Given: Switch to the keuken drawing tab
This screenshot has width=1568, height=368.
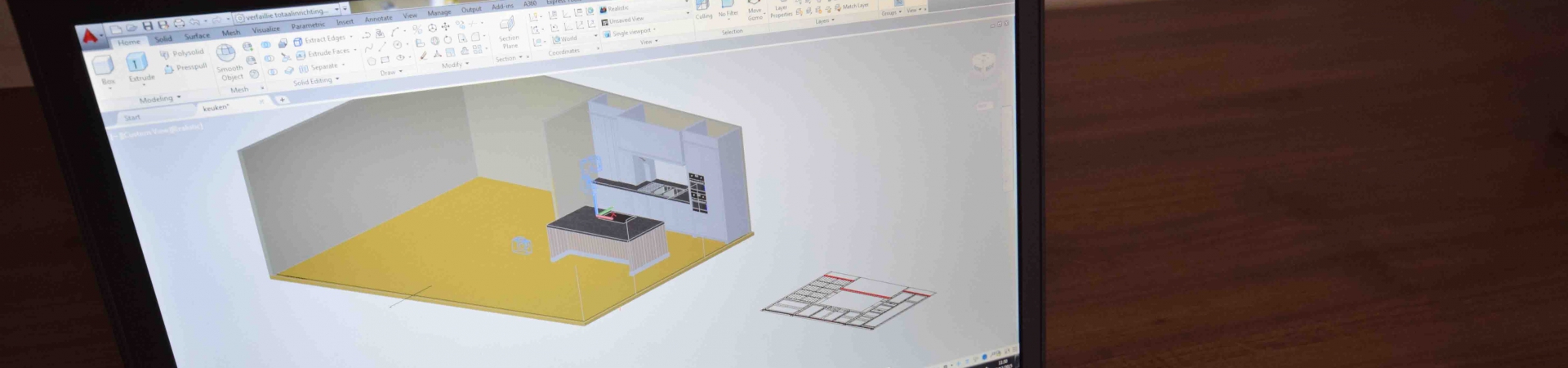Looking at the screenshot, I should pyautogui.click(x=216, y=108).
